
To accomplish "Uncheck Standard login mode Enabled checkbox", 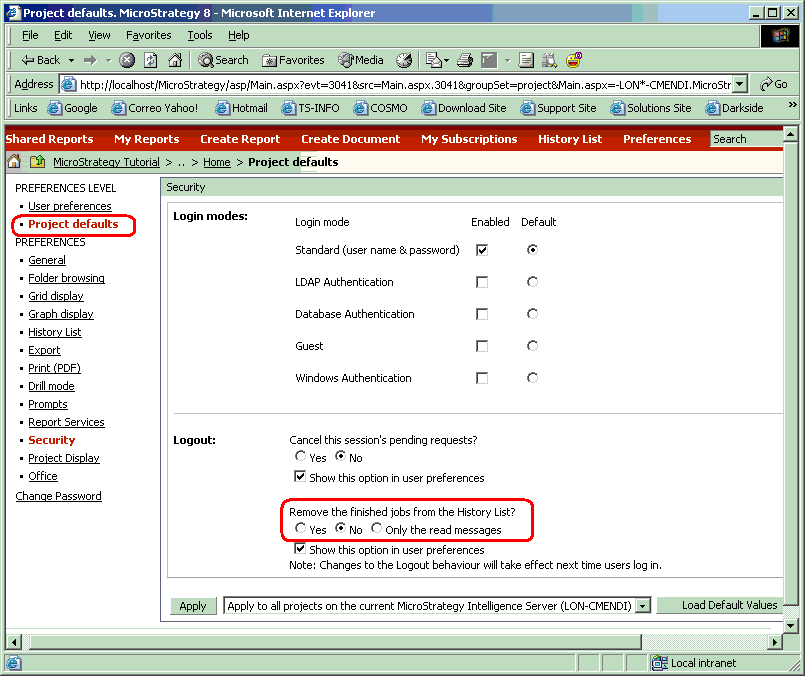I will [482, 250].
